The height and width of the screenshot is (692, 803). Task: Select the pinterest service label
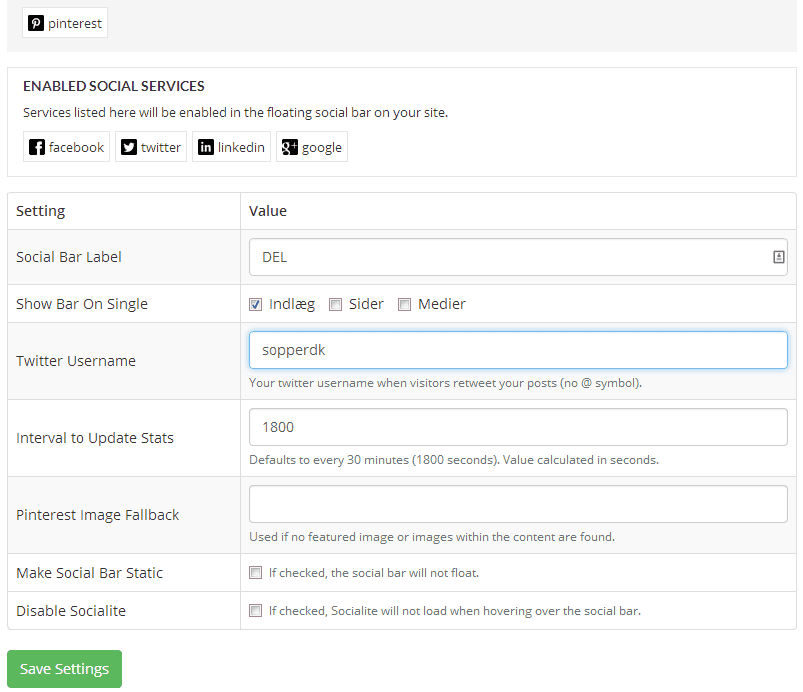(75, 24)
